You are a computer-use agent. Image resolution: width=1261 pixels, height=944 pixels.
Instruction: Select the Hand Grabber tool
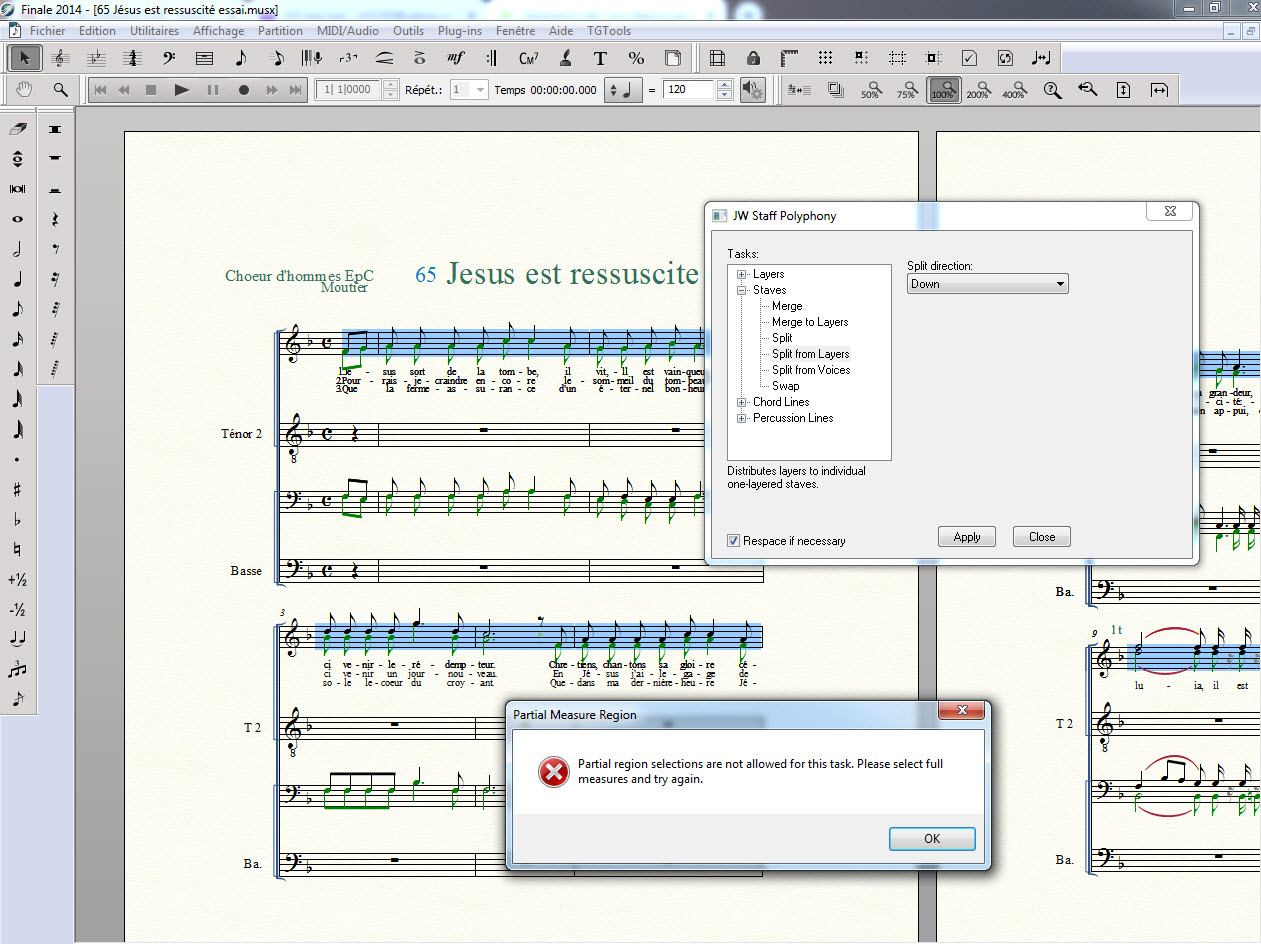25,90
